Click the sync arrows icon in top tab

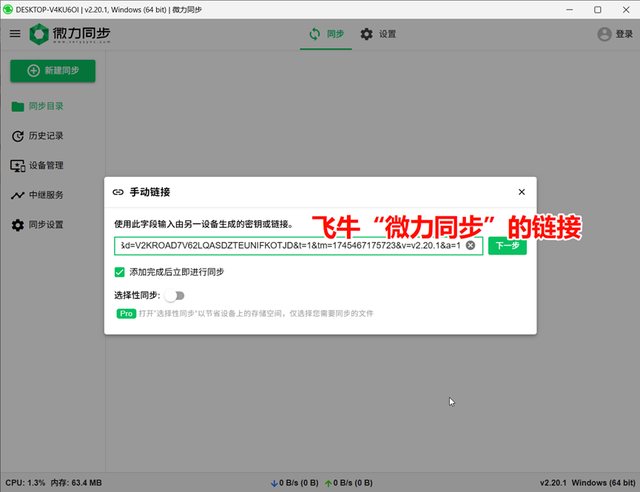(315, 34)
